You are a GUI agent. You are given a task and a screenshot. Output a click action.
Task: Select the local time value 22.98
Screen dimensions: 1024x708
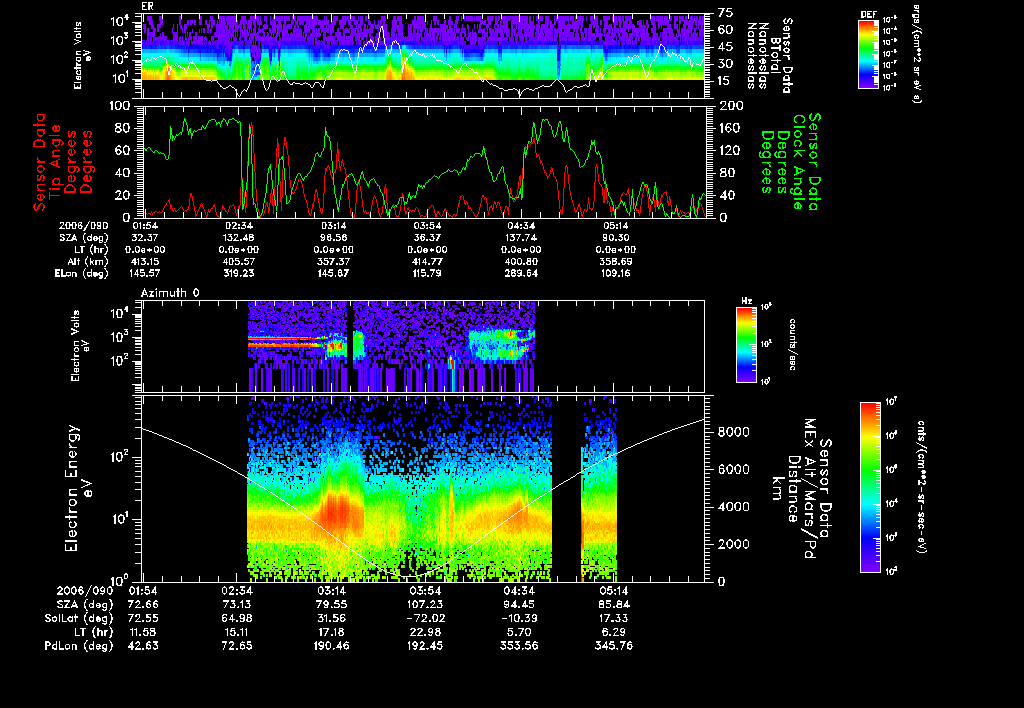tap(425, 632)
